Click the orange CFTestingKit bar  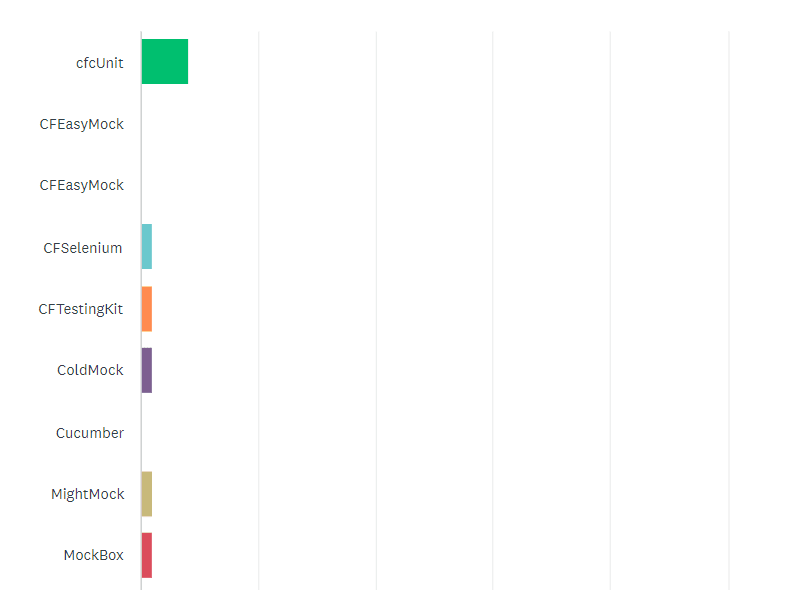point(147,309)
